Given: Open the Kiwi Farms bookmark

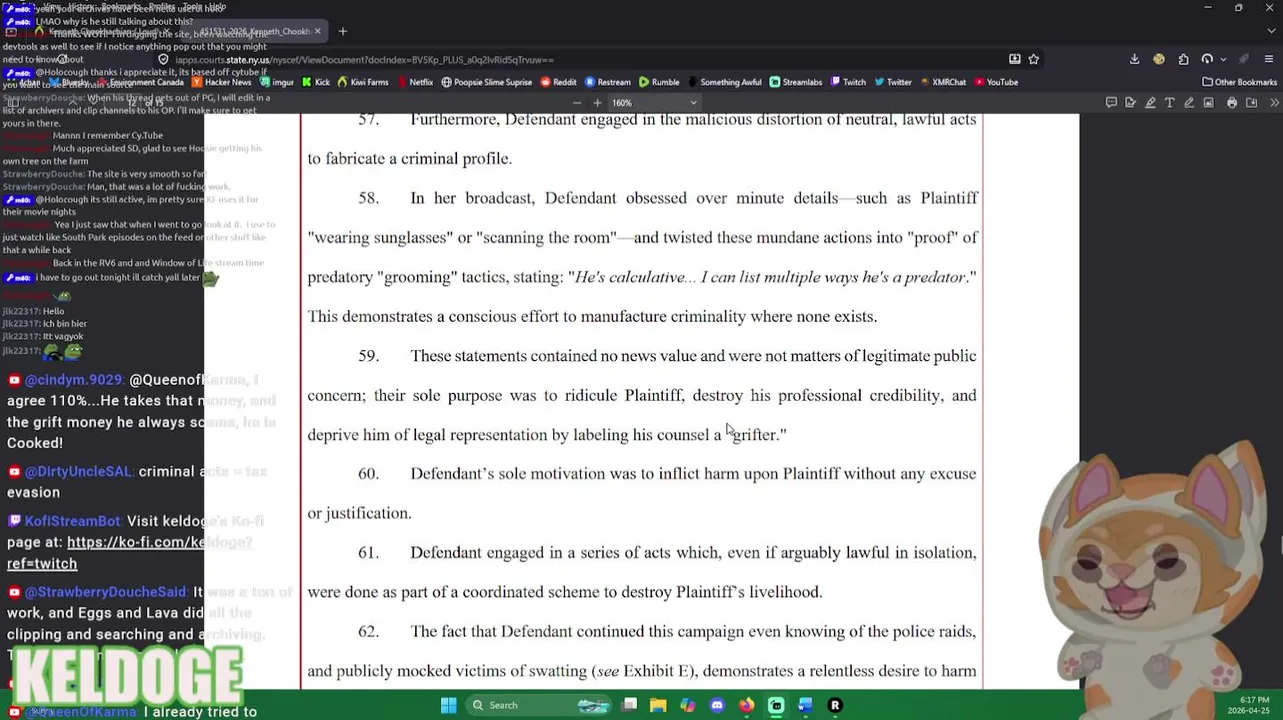Looking at the screenshot, I should pos(363,82).
